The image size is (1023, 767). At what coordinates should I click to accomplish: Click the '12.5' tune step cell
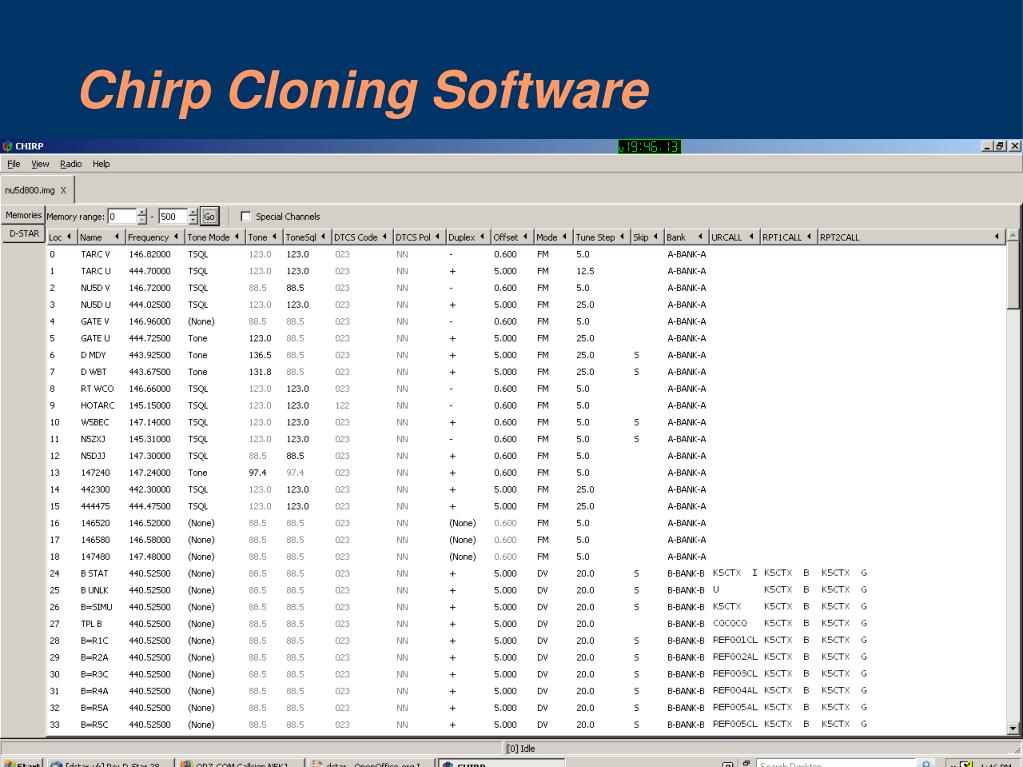click(585, 271)
